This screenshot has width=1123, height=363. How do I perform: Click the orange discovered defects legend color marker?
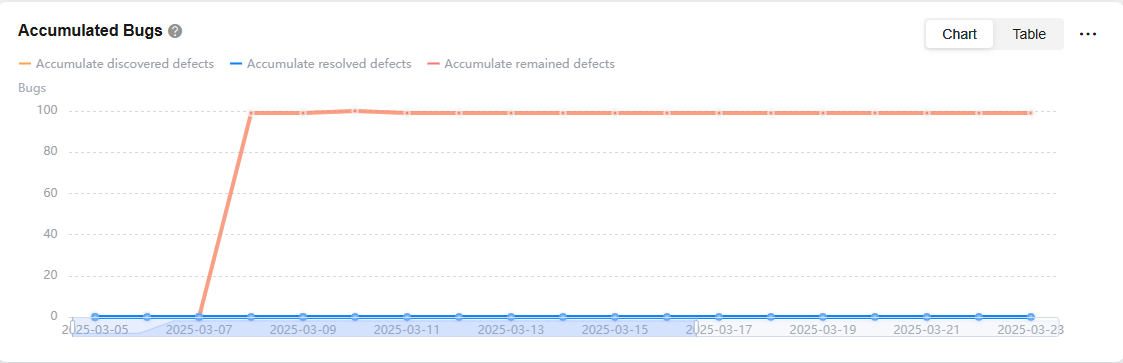24,64
